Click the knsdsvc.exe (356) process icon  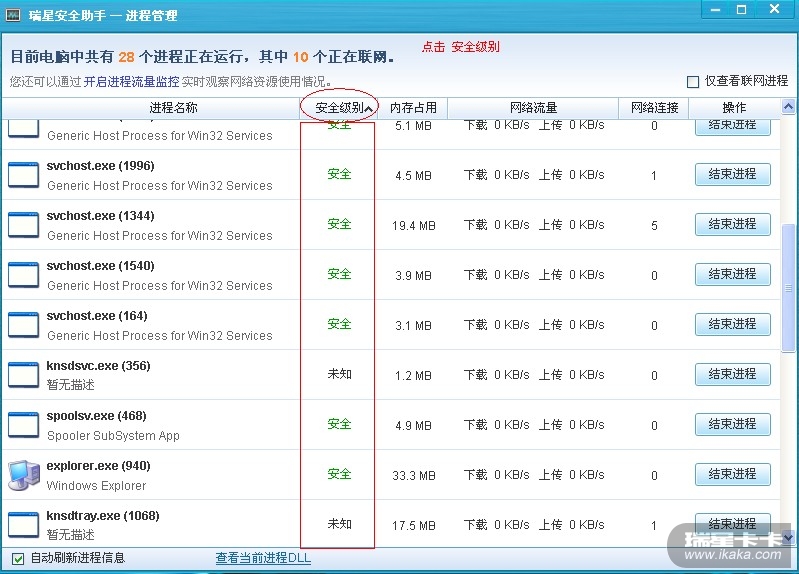(23, 375)
